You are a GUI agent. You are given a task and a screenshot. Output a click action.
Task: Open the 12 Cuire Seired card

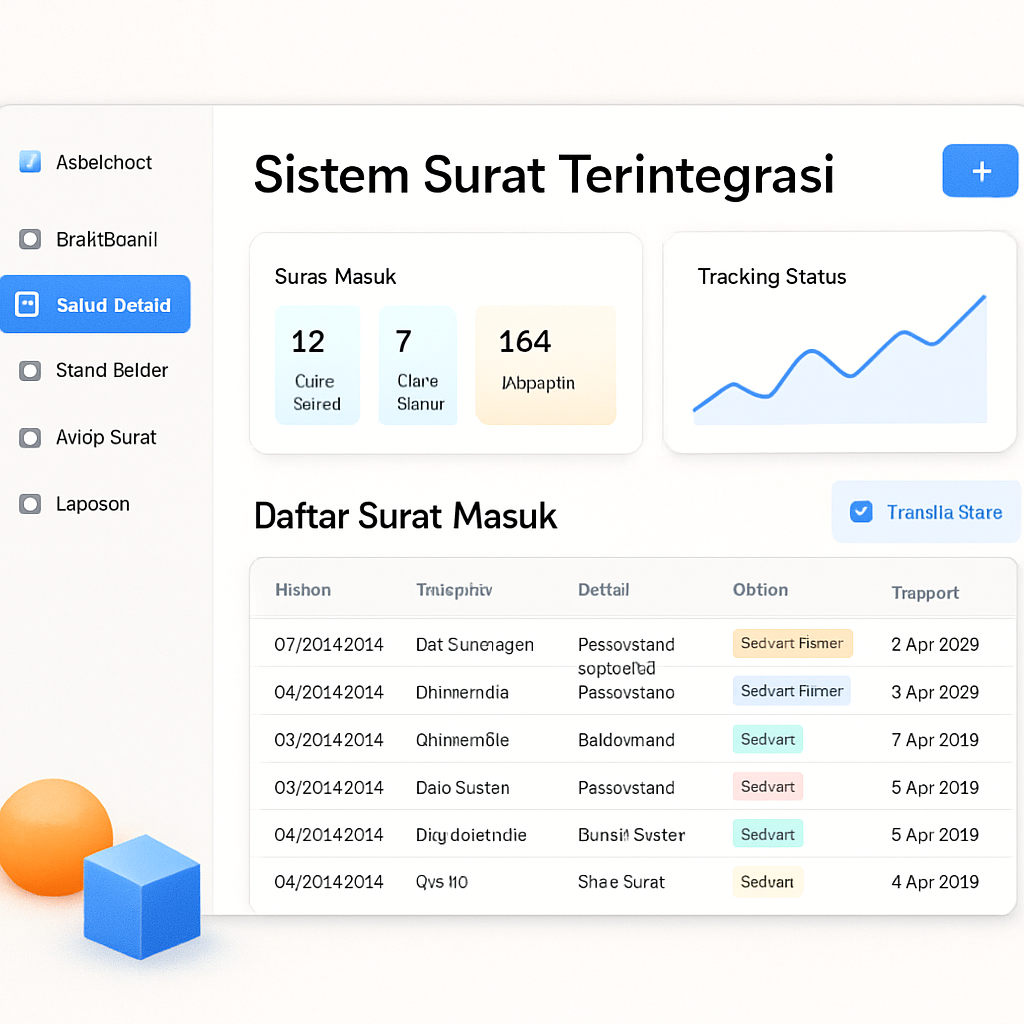pos(317,366)
